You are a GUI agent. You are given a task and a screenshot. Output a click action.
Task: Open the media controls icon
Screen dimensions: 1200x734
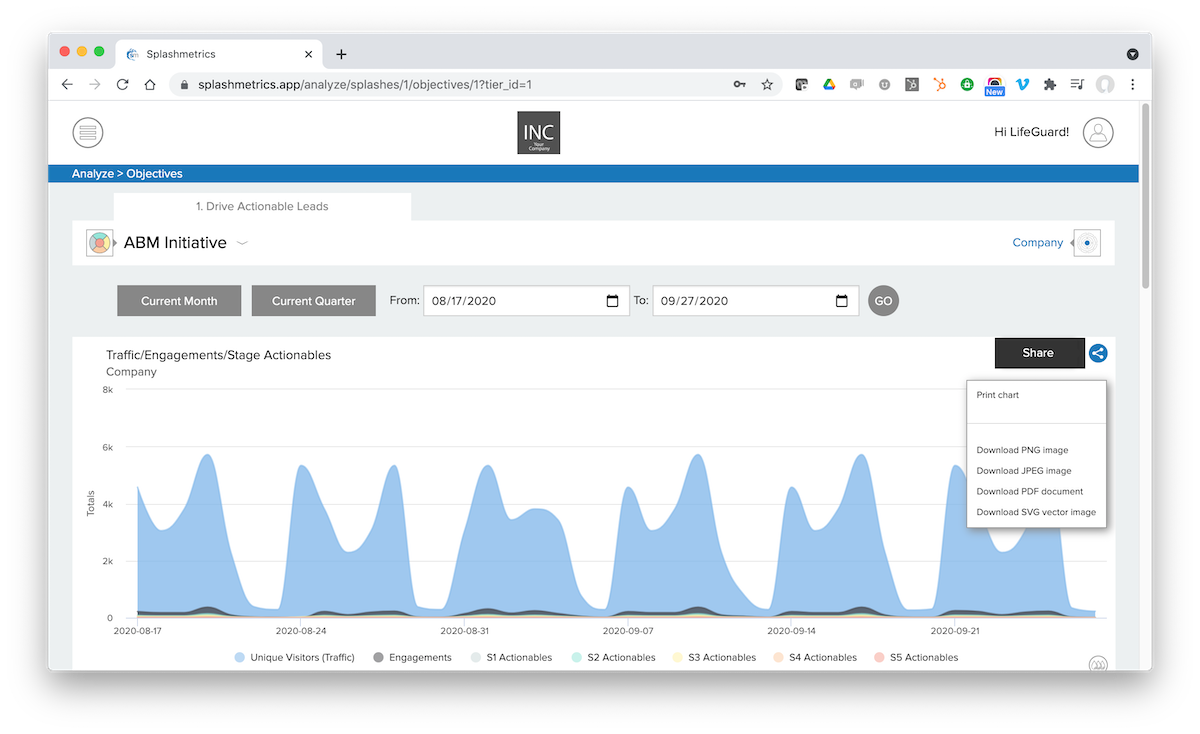pyautogui.click(x=1077, y=85)
